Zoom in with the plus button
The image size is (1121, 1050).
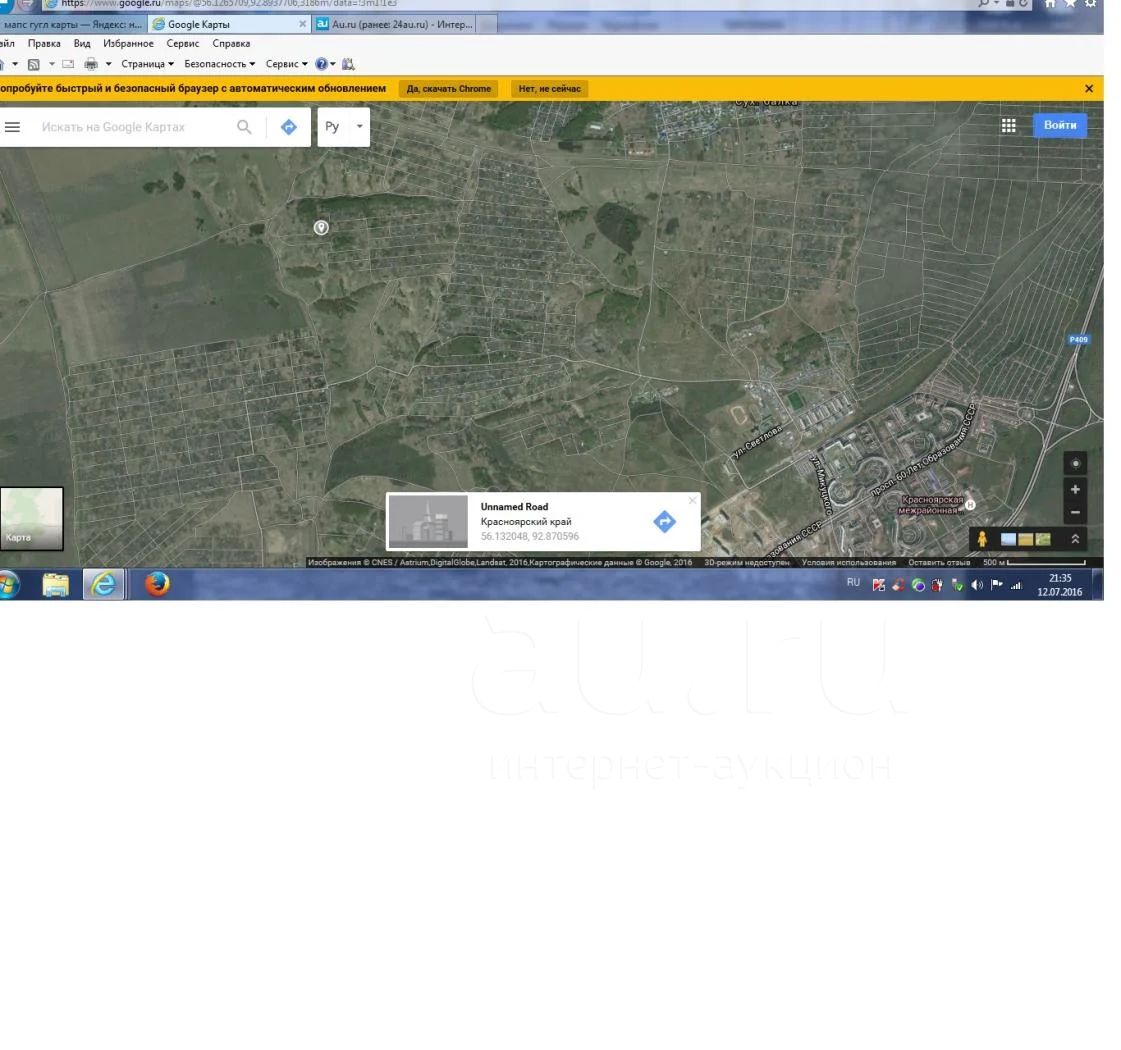[x=1075, y=490]
